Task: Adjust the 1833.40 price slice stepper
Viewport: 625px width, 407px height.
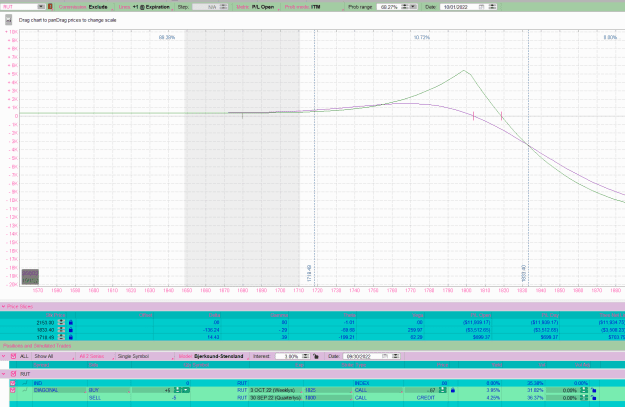Action: [x=61, y=330]
